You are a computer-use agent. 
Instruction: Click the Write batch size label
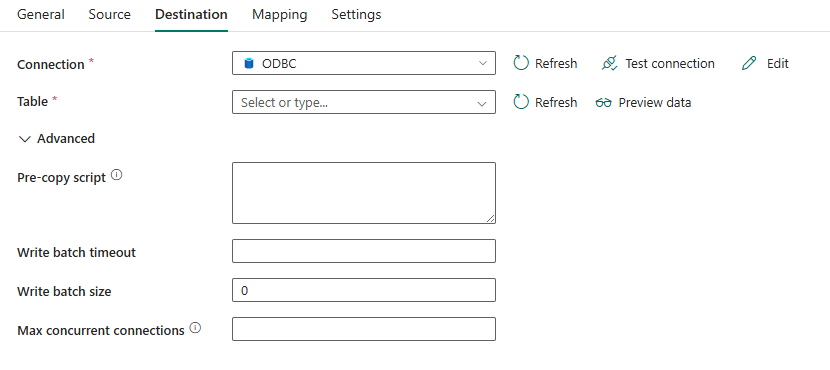pos(64,291)
